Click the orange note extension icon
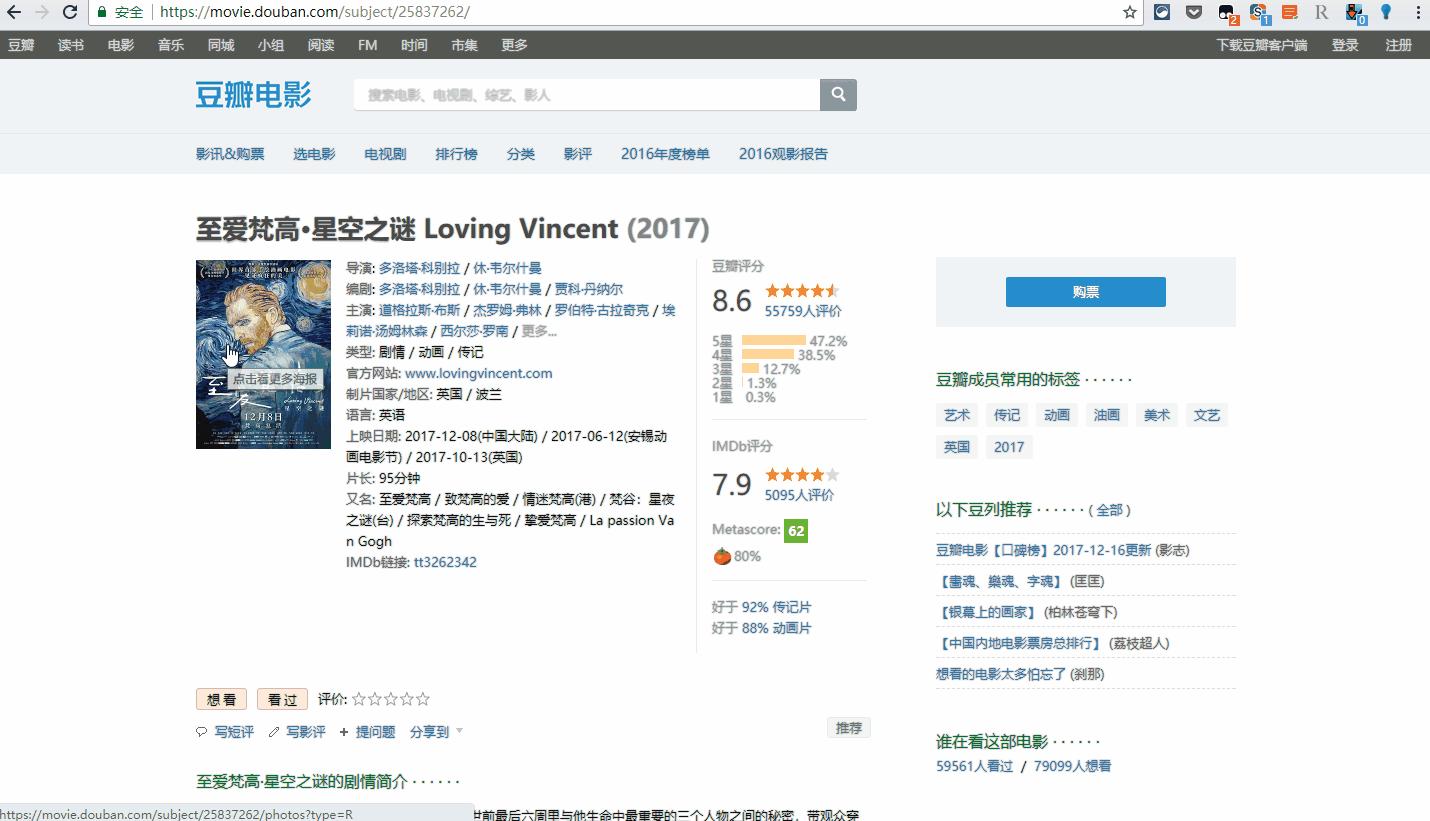1430x821 pixels. (x=1290, y=12)
